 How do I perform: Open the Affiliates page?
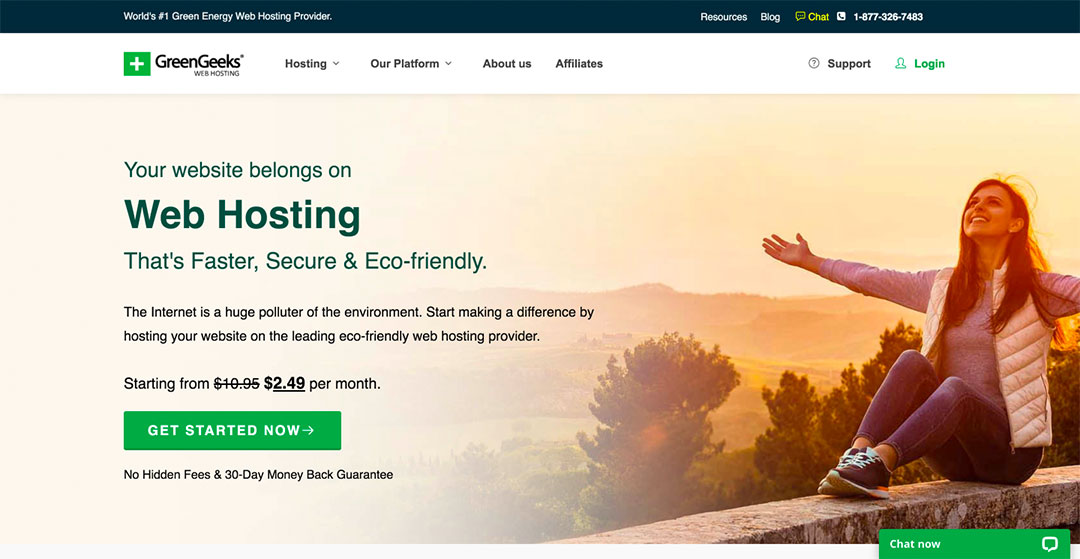point(579,63)
